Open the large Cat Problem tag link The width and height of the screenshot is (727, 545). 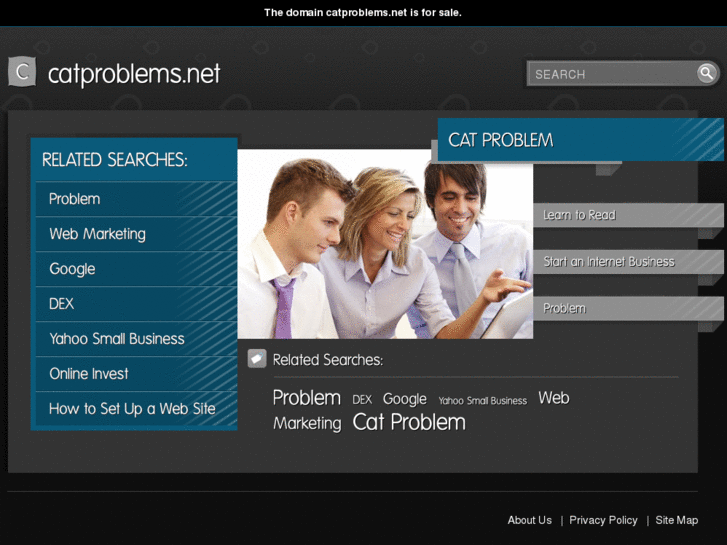pos(409,423)
